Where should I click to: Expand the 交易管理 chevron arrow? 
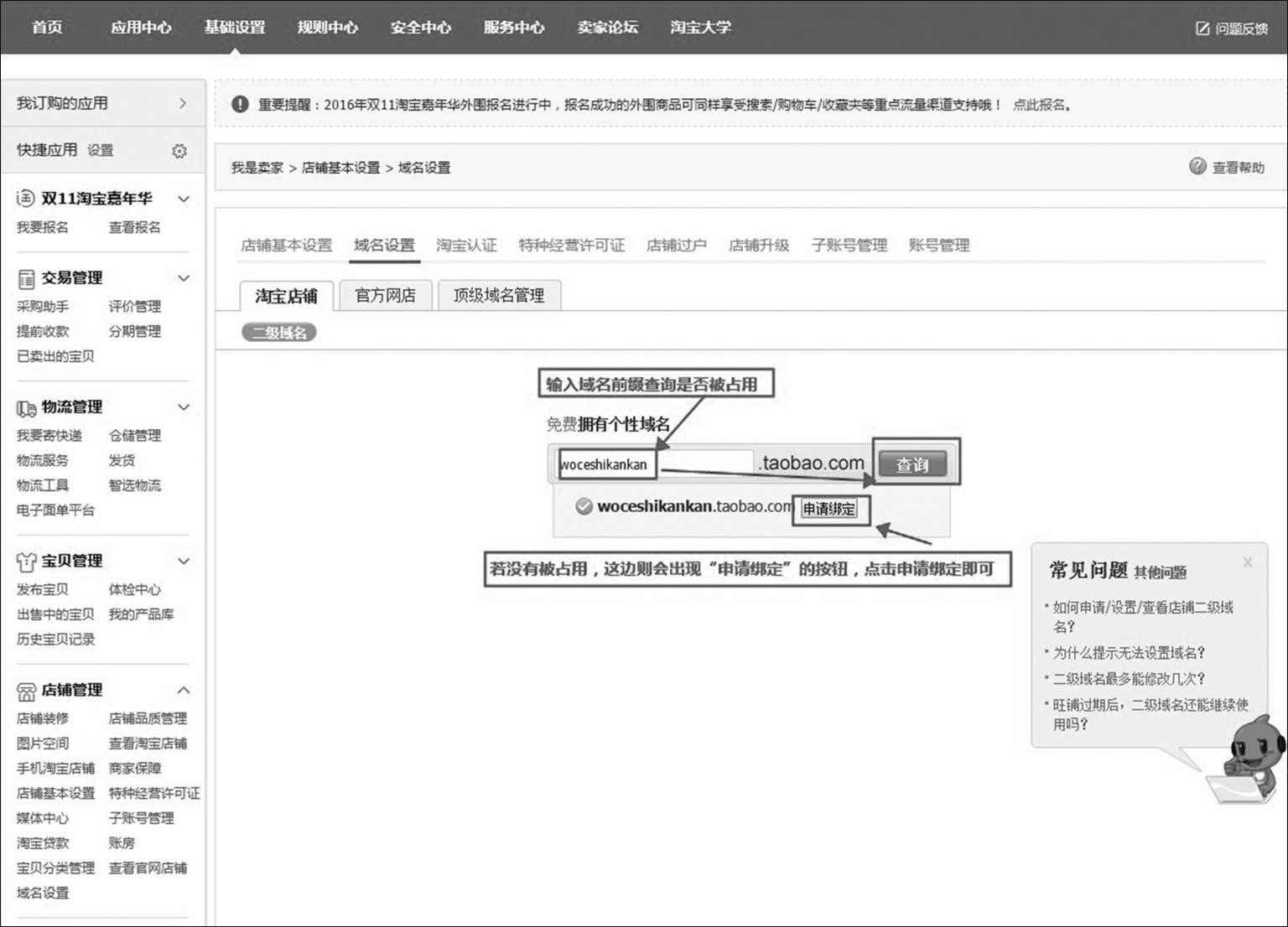coord(184,278)
